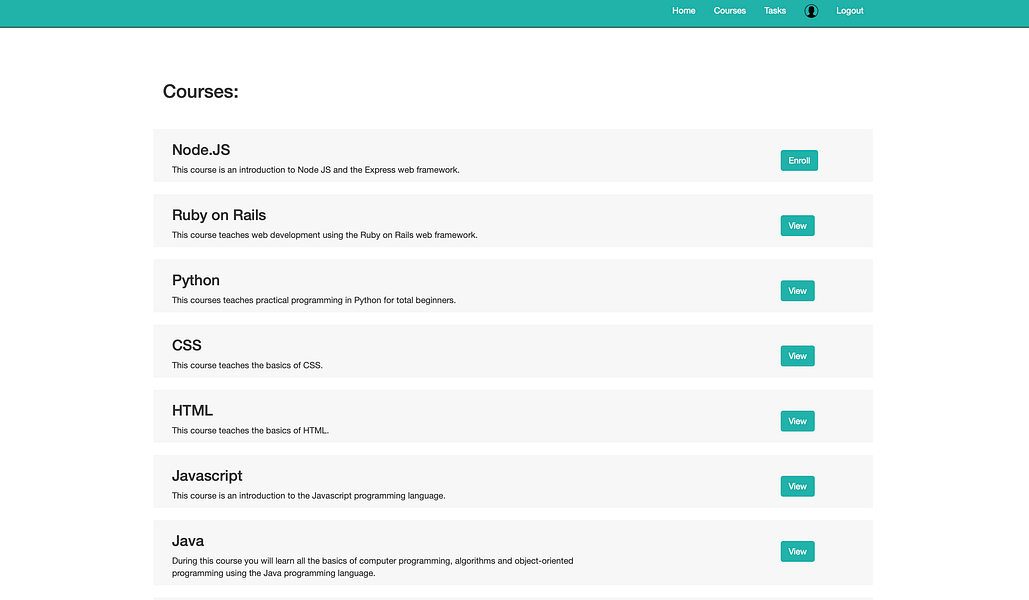This screenshot has height=600, width=1029.
Task: Open the Courses nav link
Action: (x=730, y=11)
